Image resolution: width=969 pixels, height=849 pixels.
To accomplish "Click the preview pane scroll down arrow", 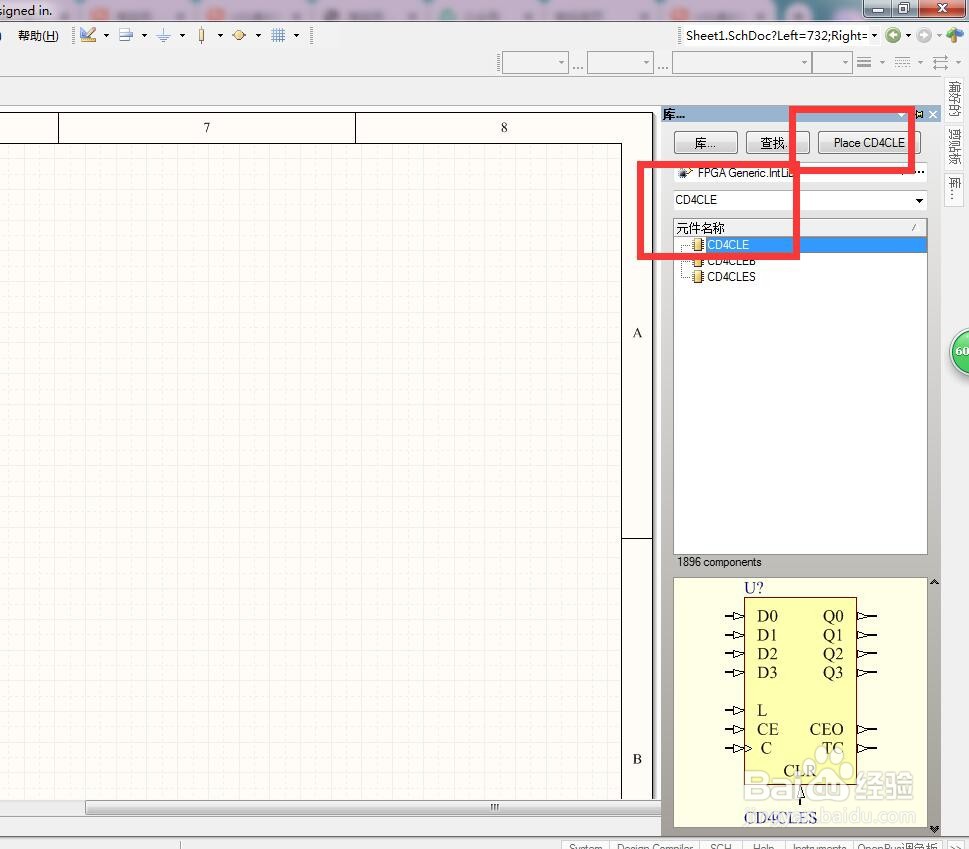I will (934, 829).
